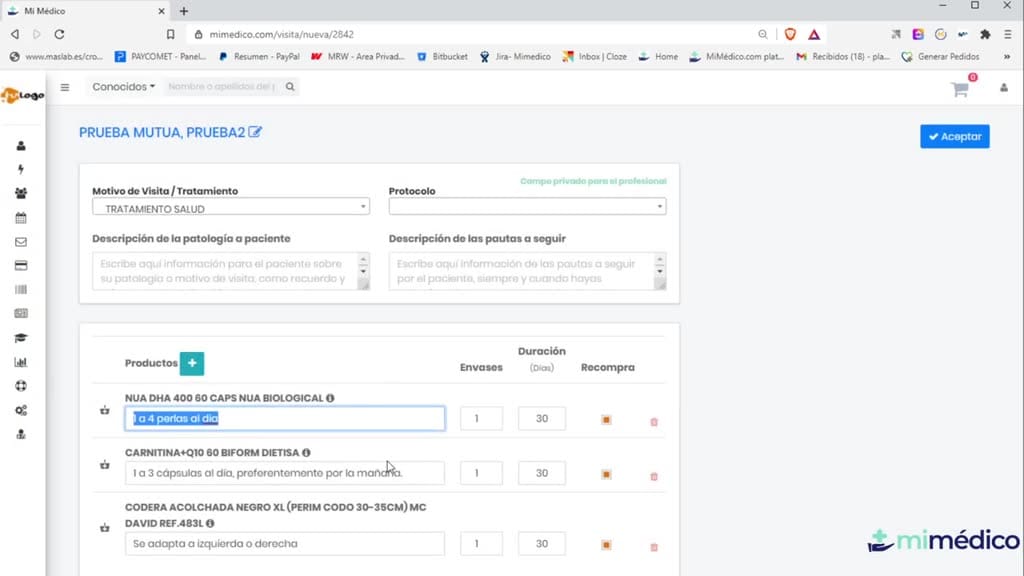Screen dimensions: 1024x576
Task: Bookmark this page icon
Action: point(170,34)
